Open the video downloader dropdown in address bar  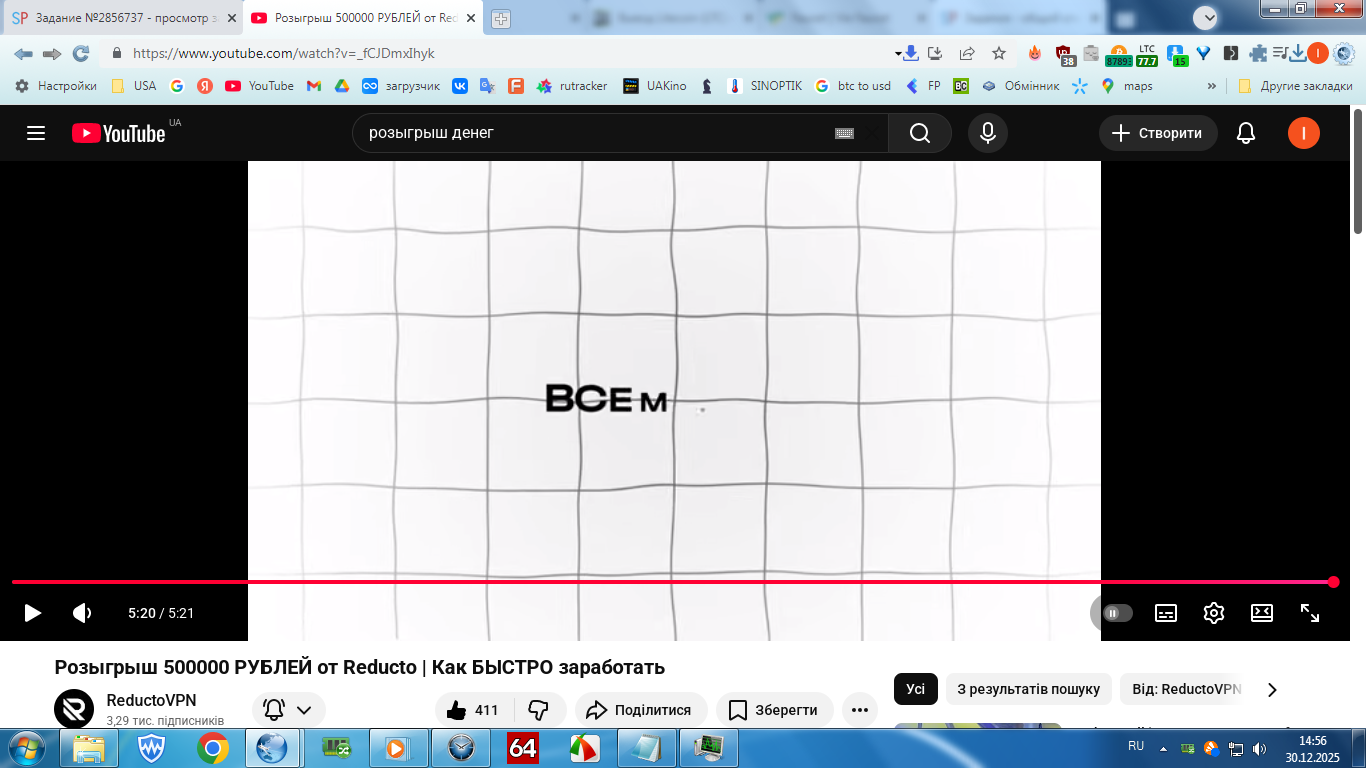(906, 53)
